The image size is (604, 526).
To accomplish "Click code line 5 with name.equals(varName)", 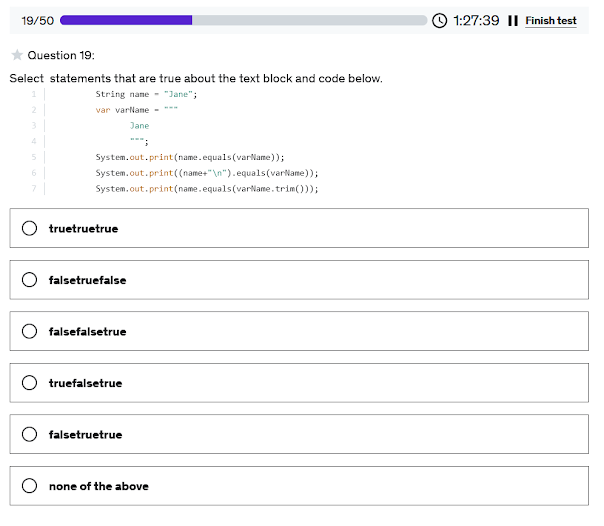I will (190, 157).
